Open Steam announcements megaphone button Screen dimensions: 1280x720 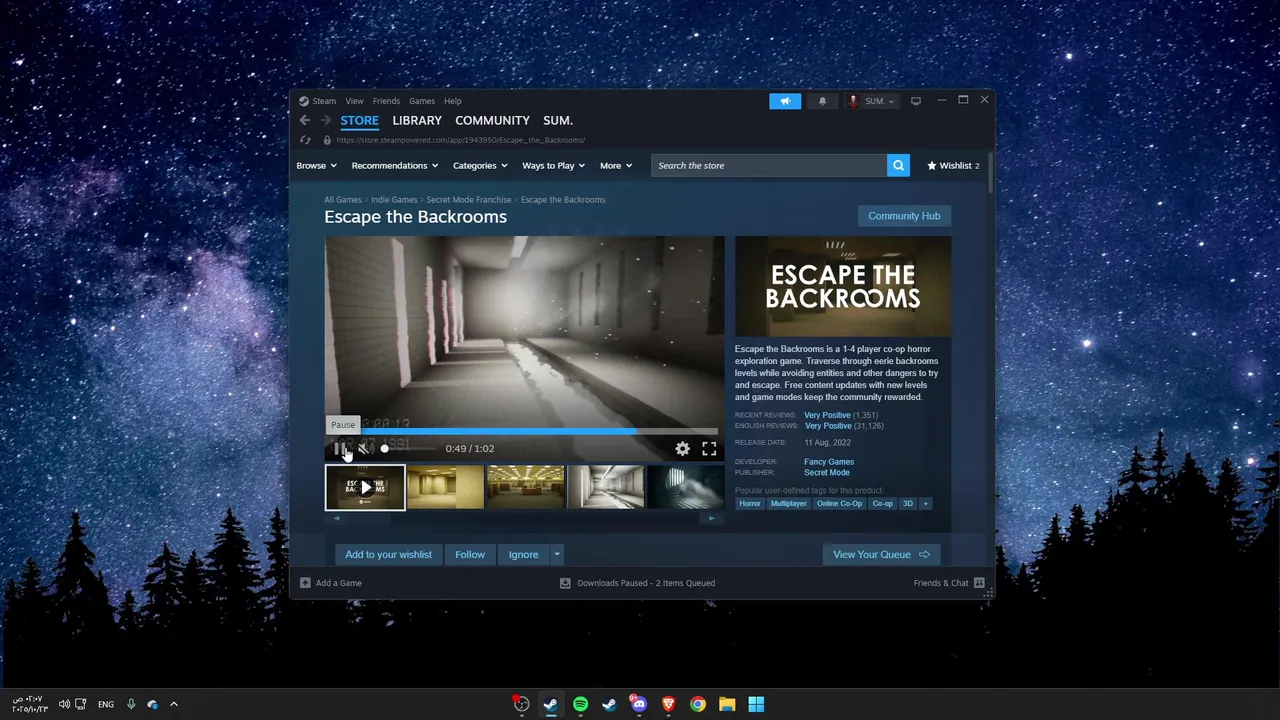(785, 101)
